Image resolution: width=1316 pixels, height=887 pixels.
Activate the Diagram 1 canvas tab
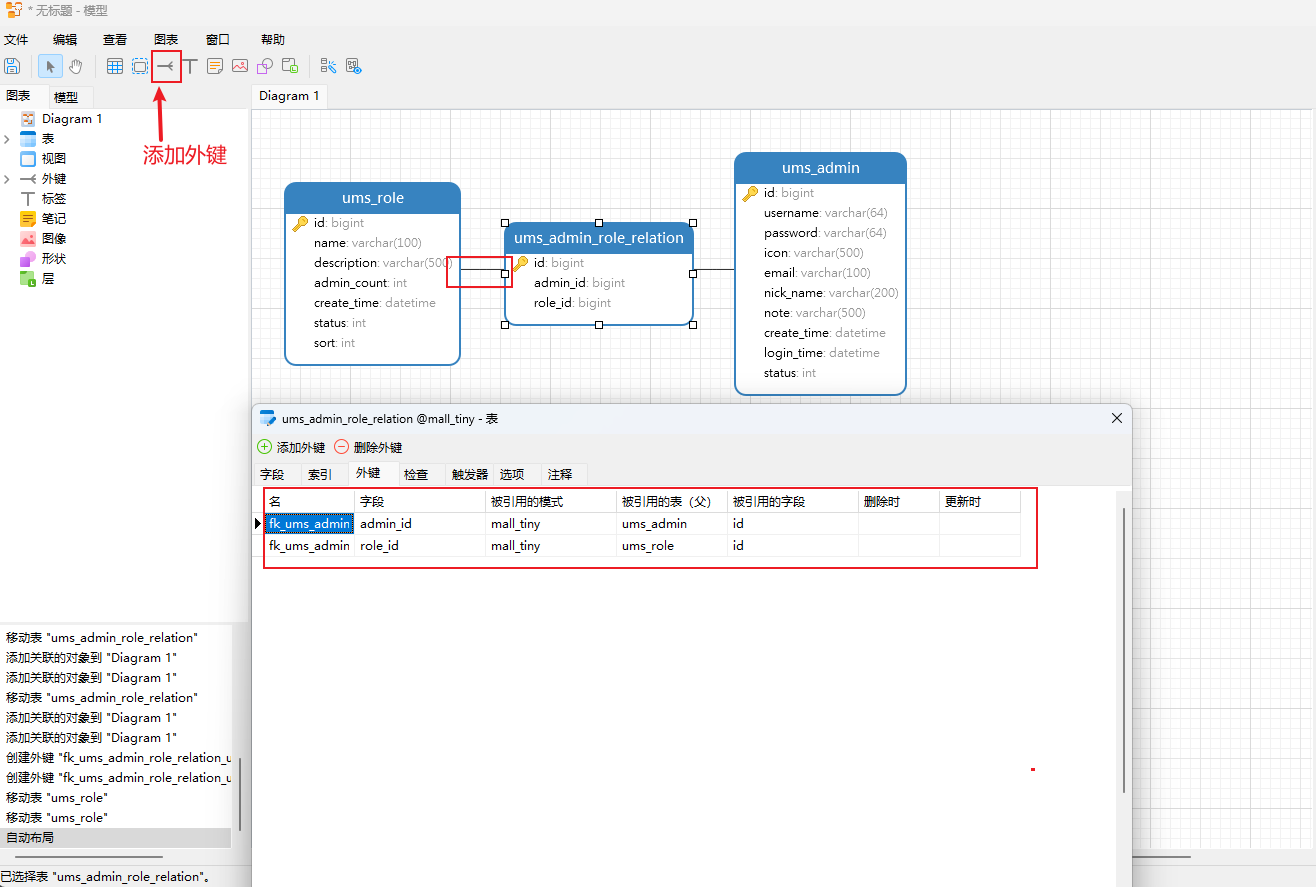289,96
